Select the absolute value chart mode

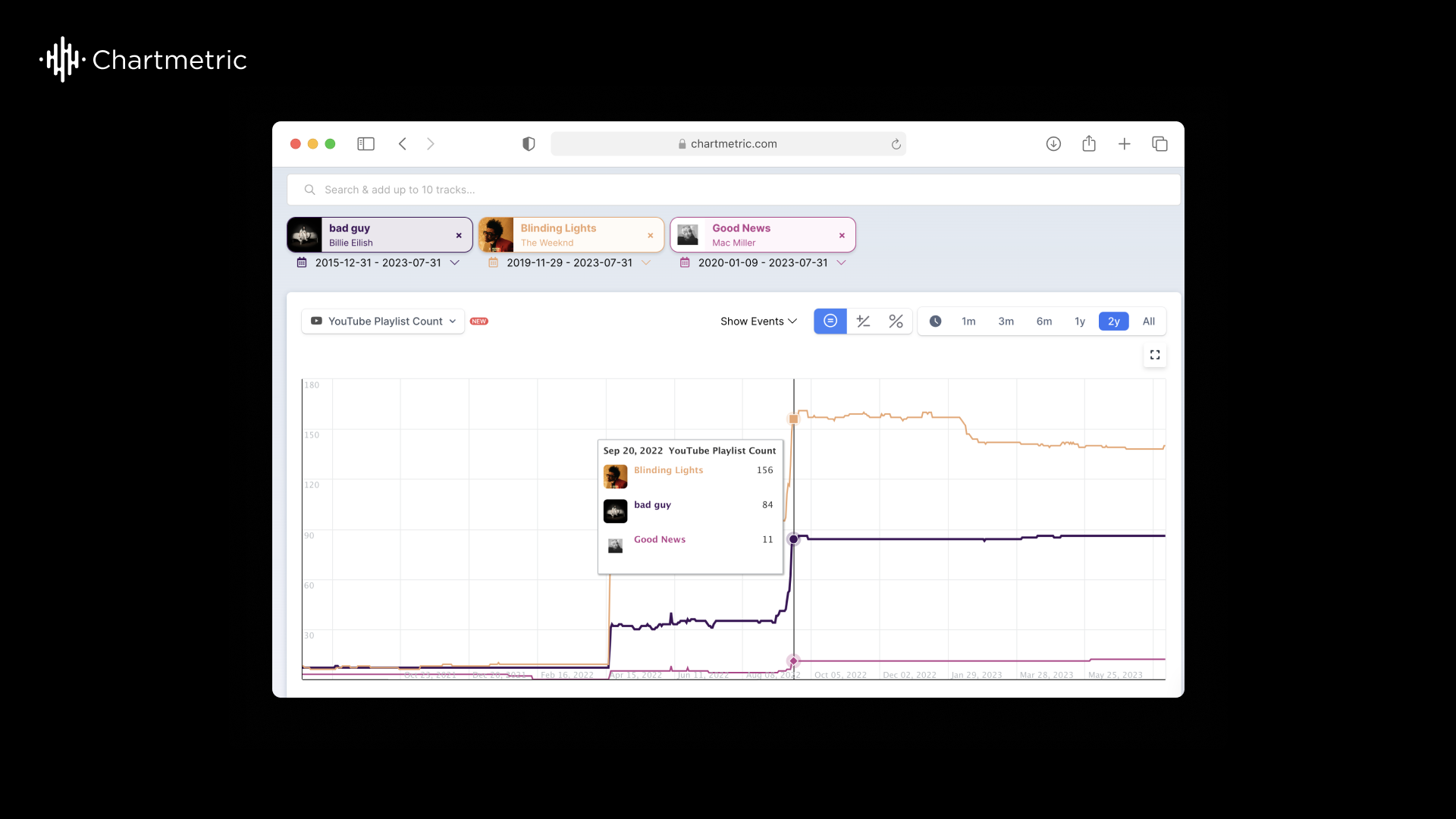click(830, 322)
